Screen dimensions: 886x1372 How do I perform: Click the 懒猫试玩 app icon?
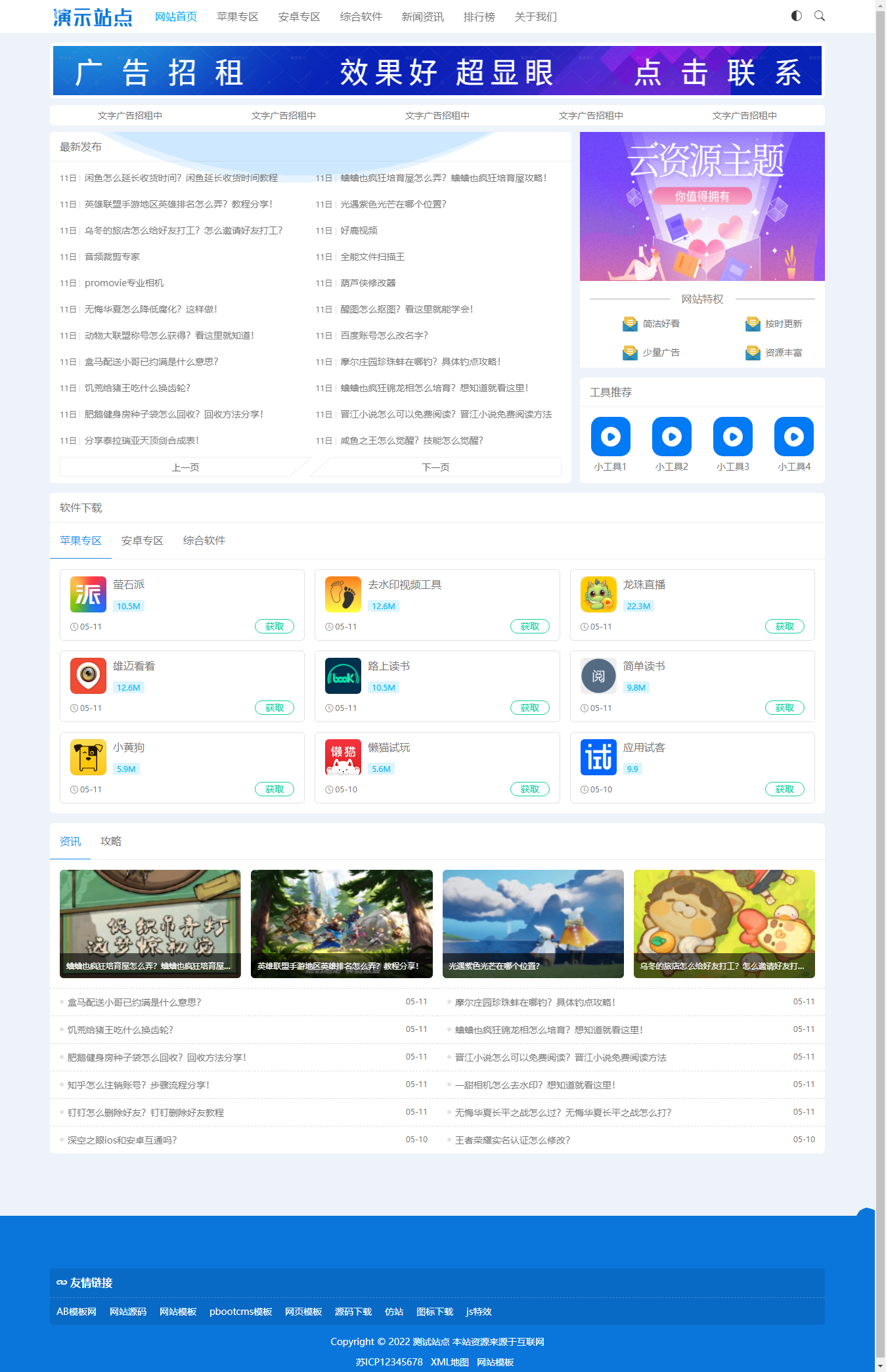[343, 757]
